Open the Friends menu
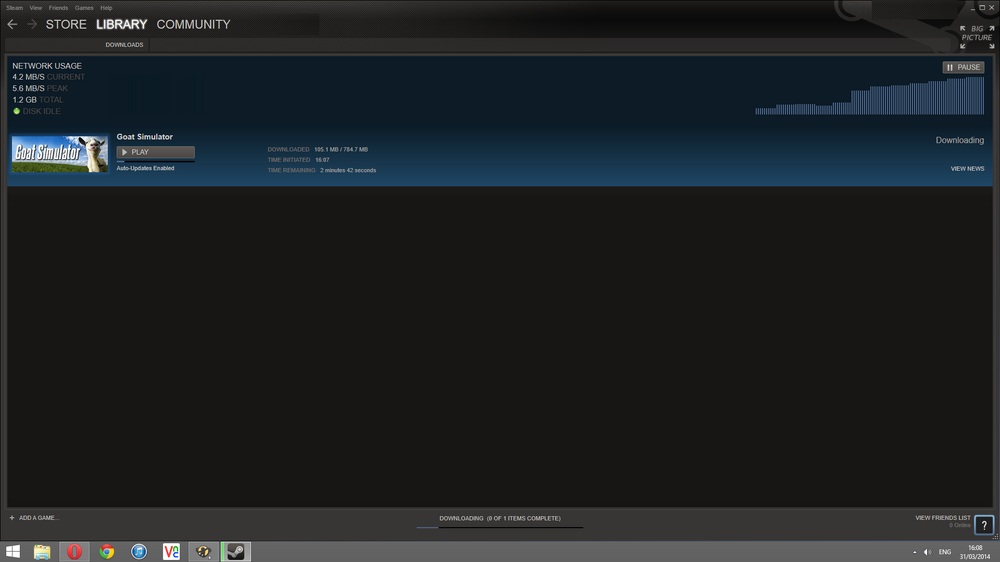 pos(58,8)
